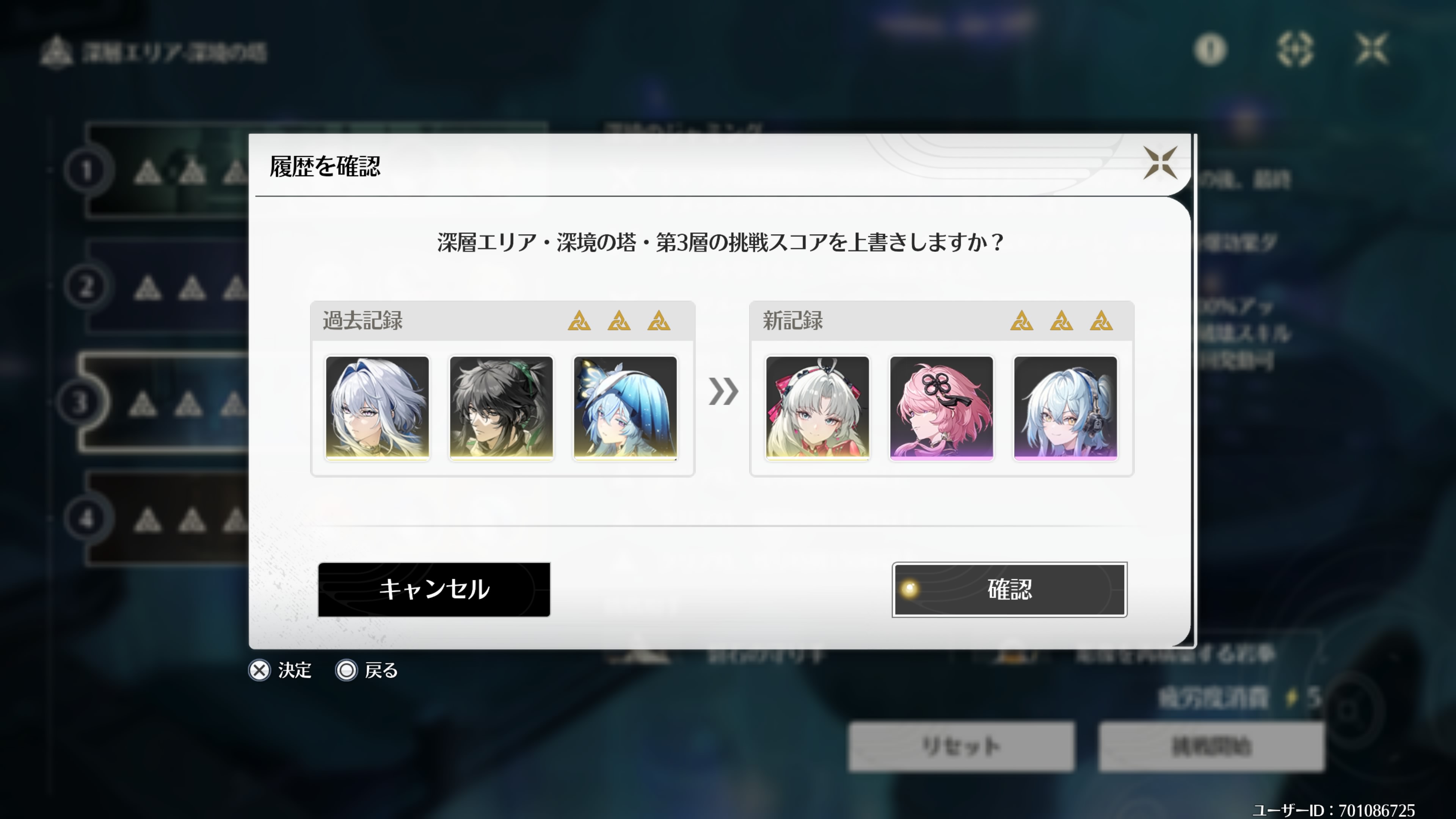
Task: Select pink-haired character portrait in 新記録
Action: [x=941, y=408]
